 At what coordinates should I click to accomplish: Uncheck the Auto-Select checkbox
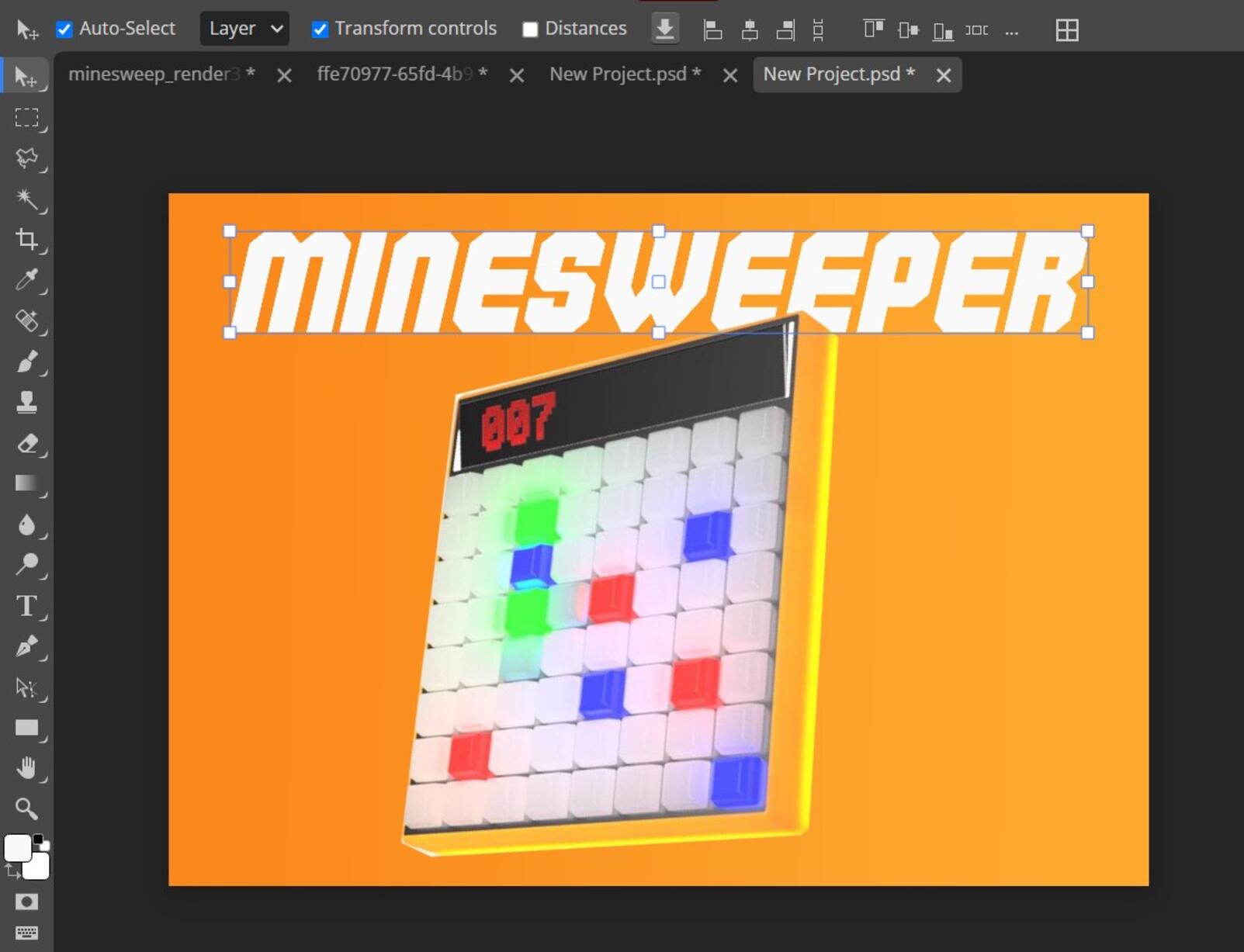click(x=64, y=29)
